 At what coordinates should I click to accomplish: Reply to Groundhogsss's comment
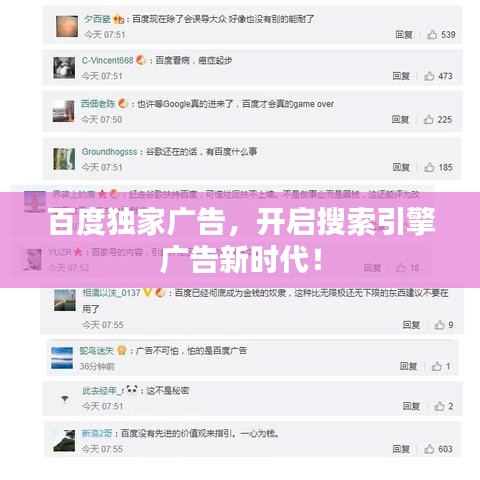point(401,167)
